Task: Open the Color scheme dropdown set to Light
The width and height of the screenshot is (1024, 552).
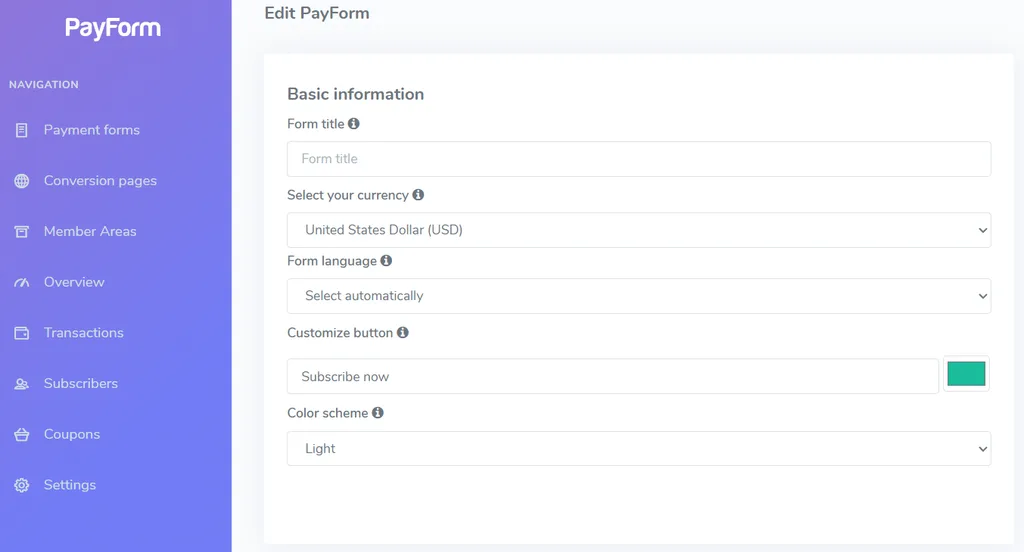Action: (x=639, y=449)
